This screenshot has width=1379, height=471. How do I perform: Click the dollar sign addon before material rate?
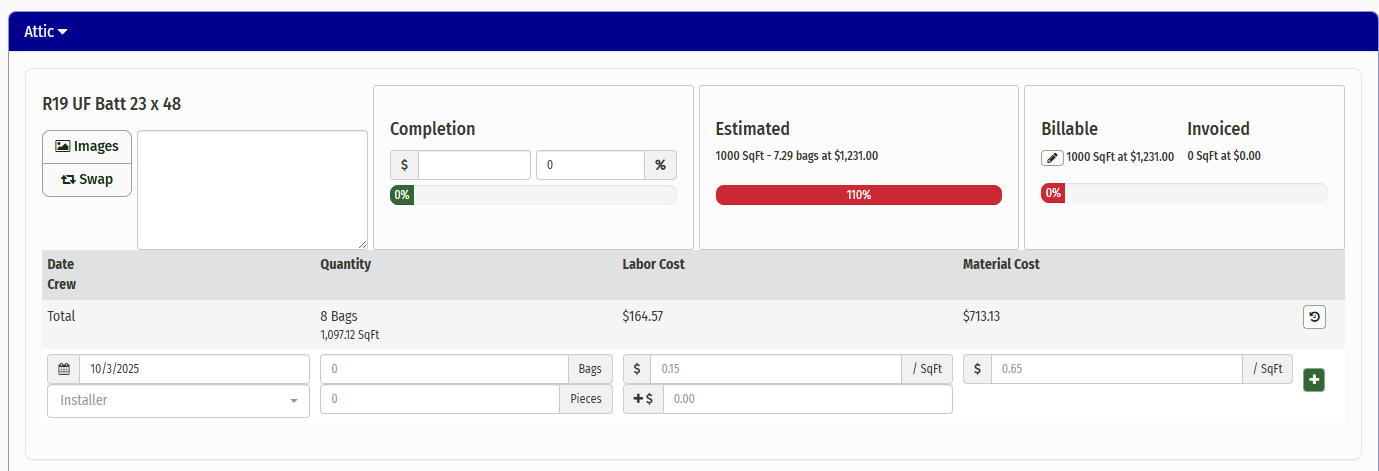[977, 369]
